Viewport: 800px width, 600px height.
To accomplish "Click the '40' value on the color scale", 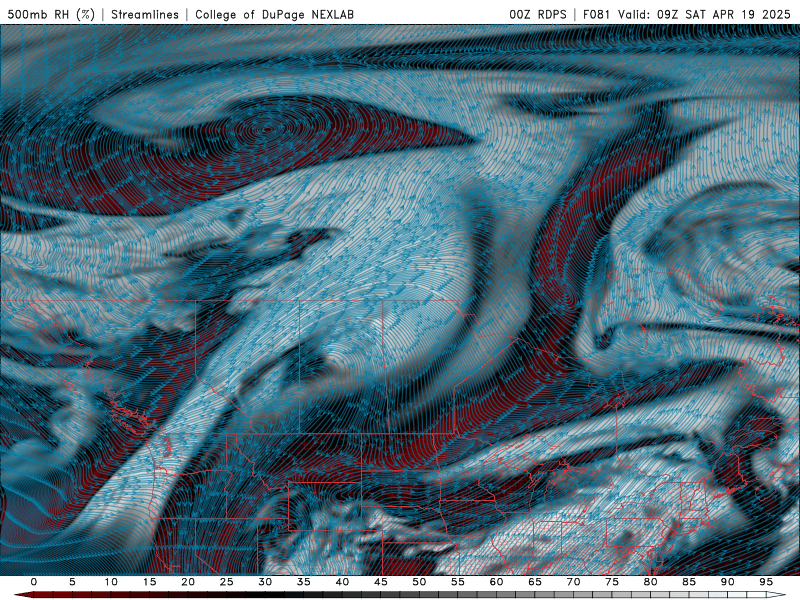I will (342, 582).
